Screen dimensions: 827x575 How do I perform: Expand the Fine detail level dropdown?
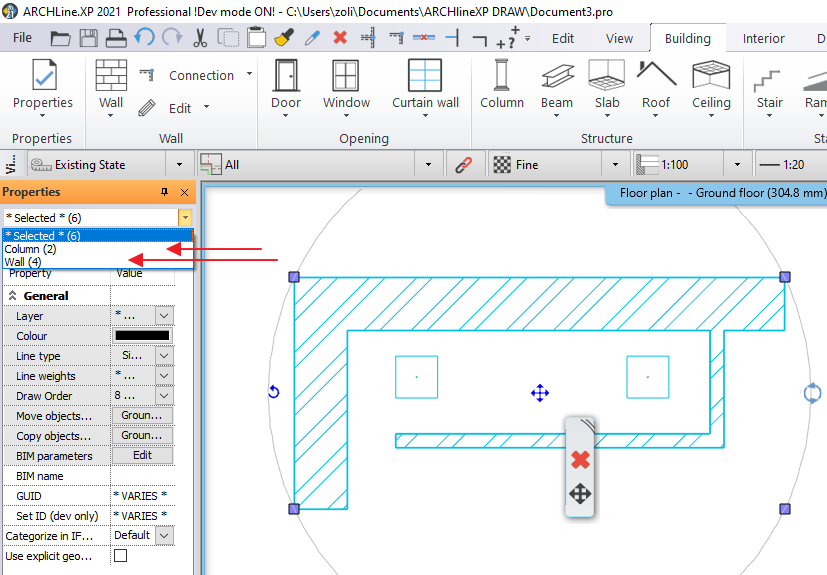615,165
